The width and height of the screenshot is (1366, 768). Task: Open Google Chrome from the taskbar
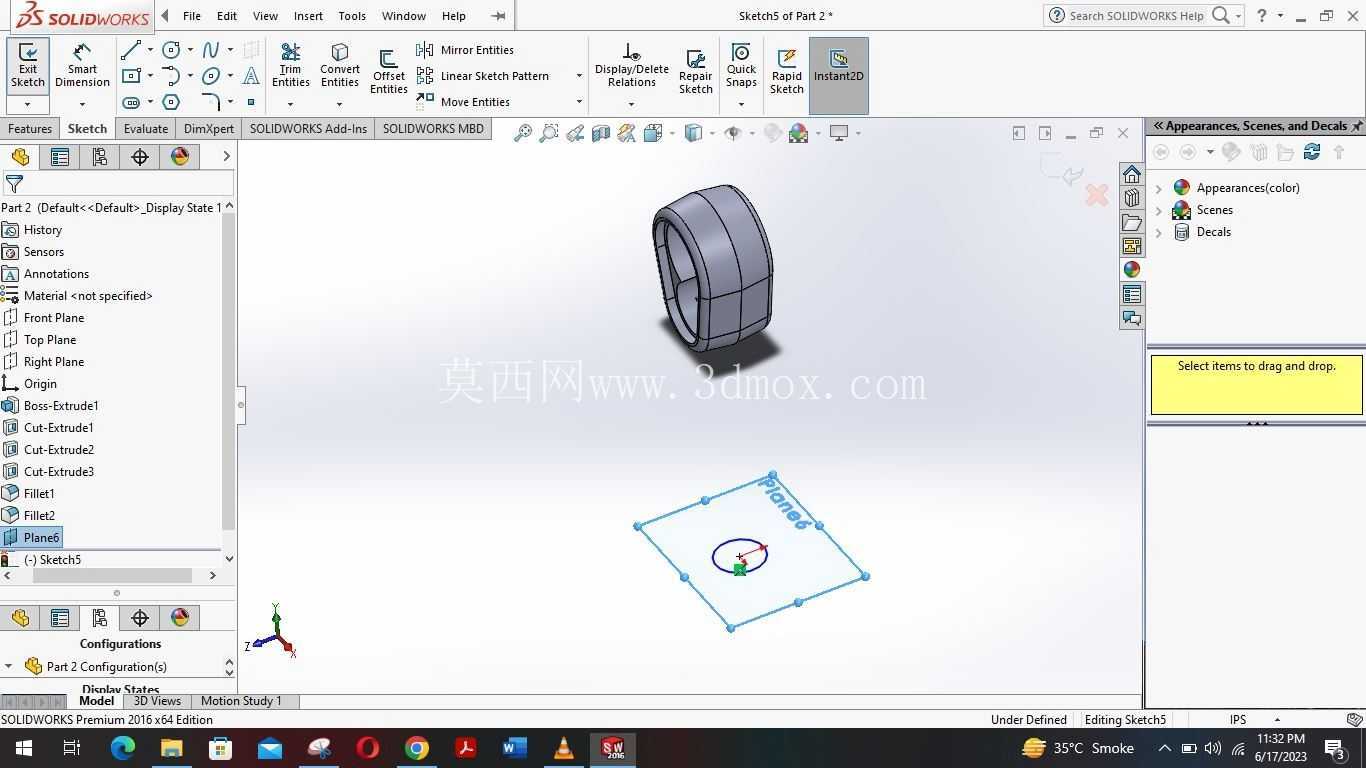pyautogui.click(x=417, y=748)
